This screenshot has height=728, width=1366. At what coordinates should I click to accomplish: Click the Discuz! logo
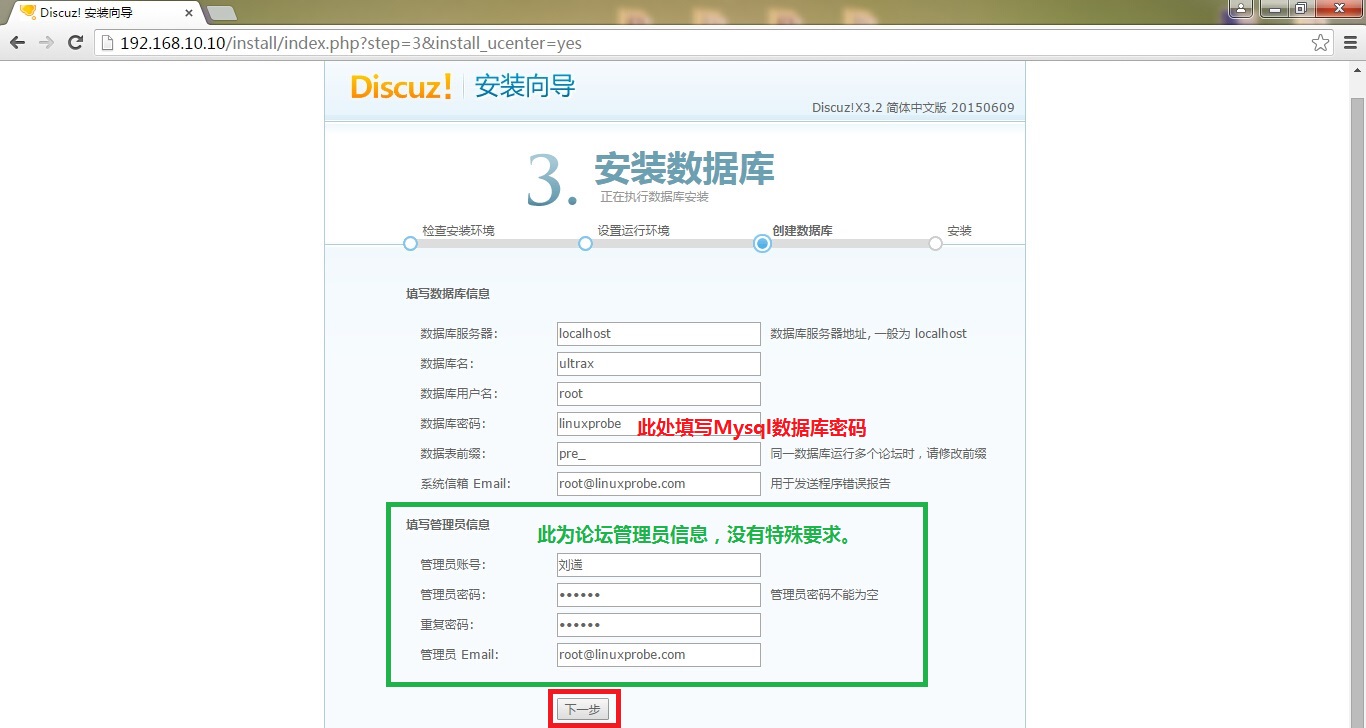pyautogui.click(x=401, y=87)
